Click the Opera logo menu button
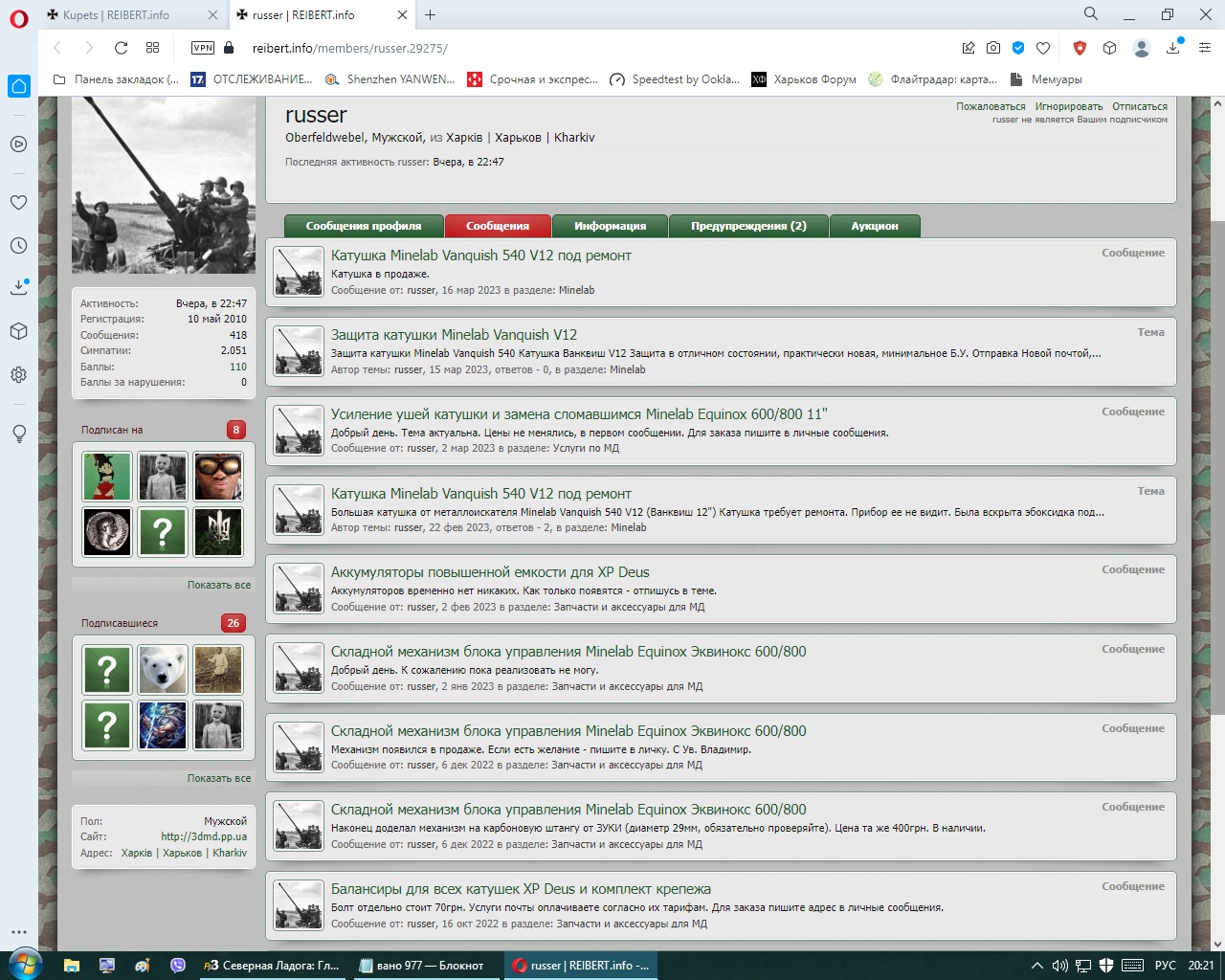Viewport: 1225px width, 980px height. (x=18, y=17)
